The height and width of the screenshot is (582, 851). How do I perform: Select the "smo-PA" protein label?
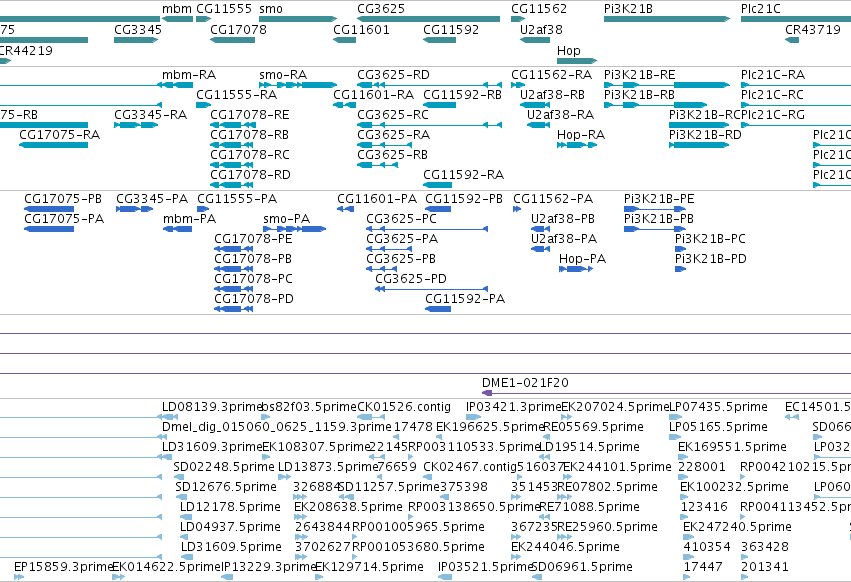pos(287,219)
